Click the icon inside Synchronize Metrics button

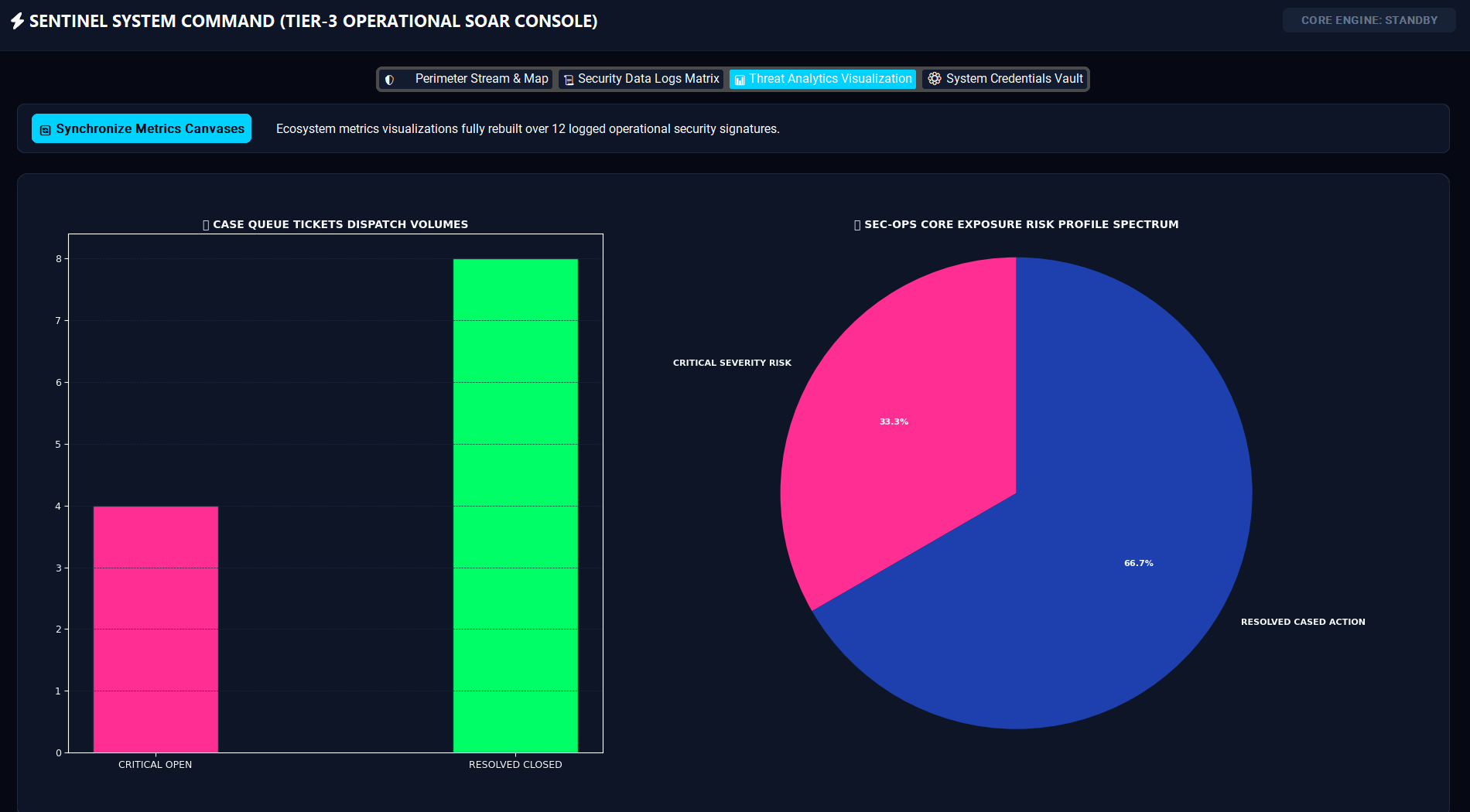pyautogui.click(x=46, y=130)
